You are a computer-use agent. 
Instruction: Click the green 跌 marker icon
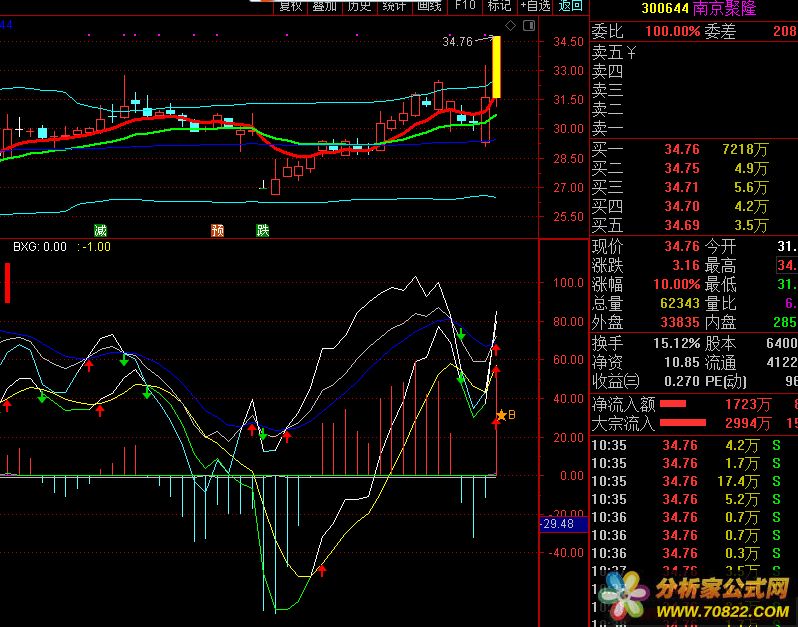[x=262, y=230]
